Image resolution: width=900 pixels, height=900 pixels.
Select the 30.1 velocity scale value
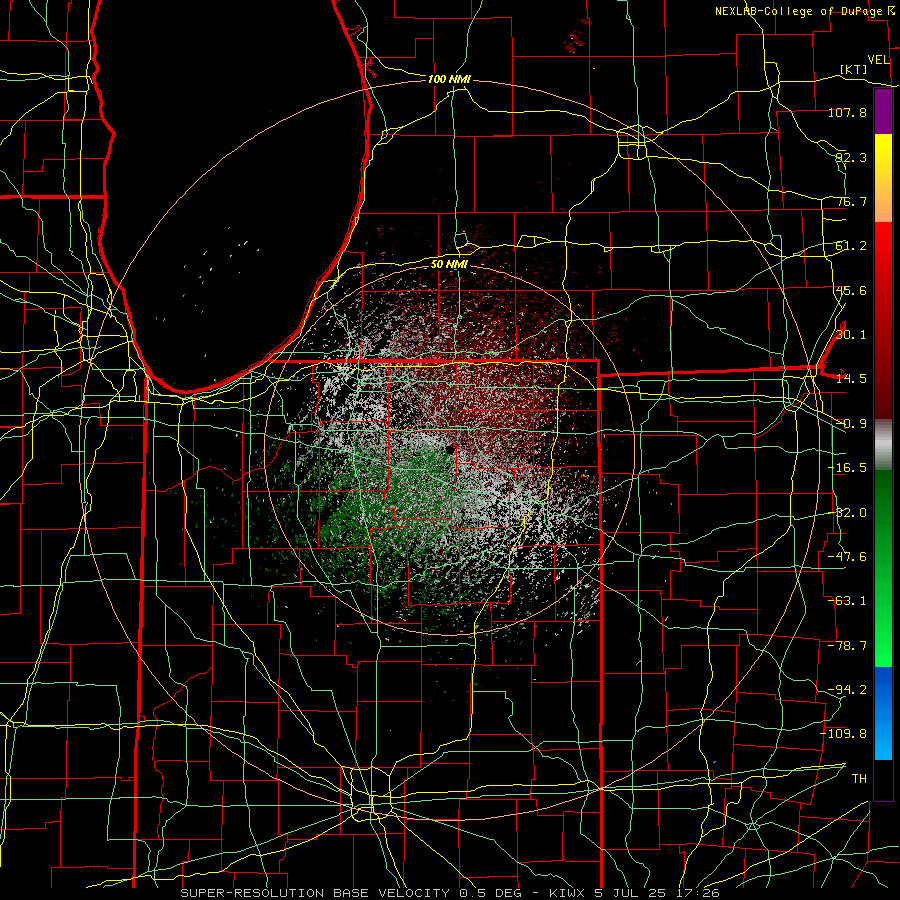(x=851, y=335)
